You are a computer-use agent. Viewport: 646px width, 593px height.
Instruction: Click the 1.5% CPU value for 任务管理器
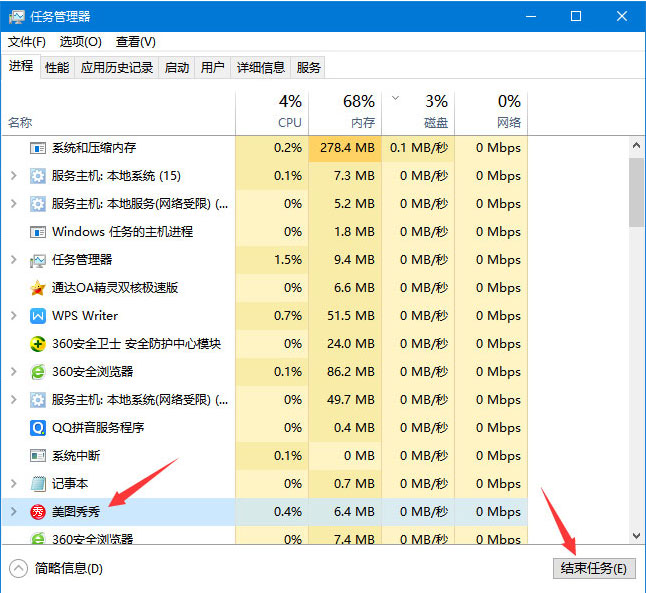click(288, 260)
